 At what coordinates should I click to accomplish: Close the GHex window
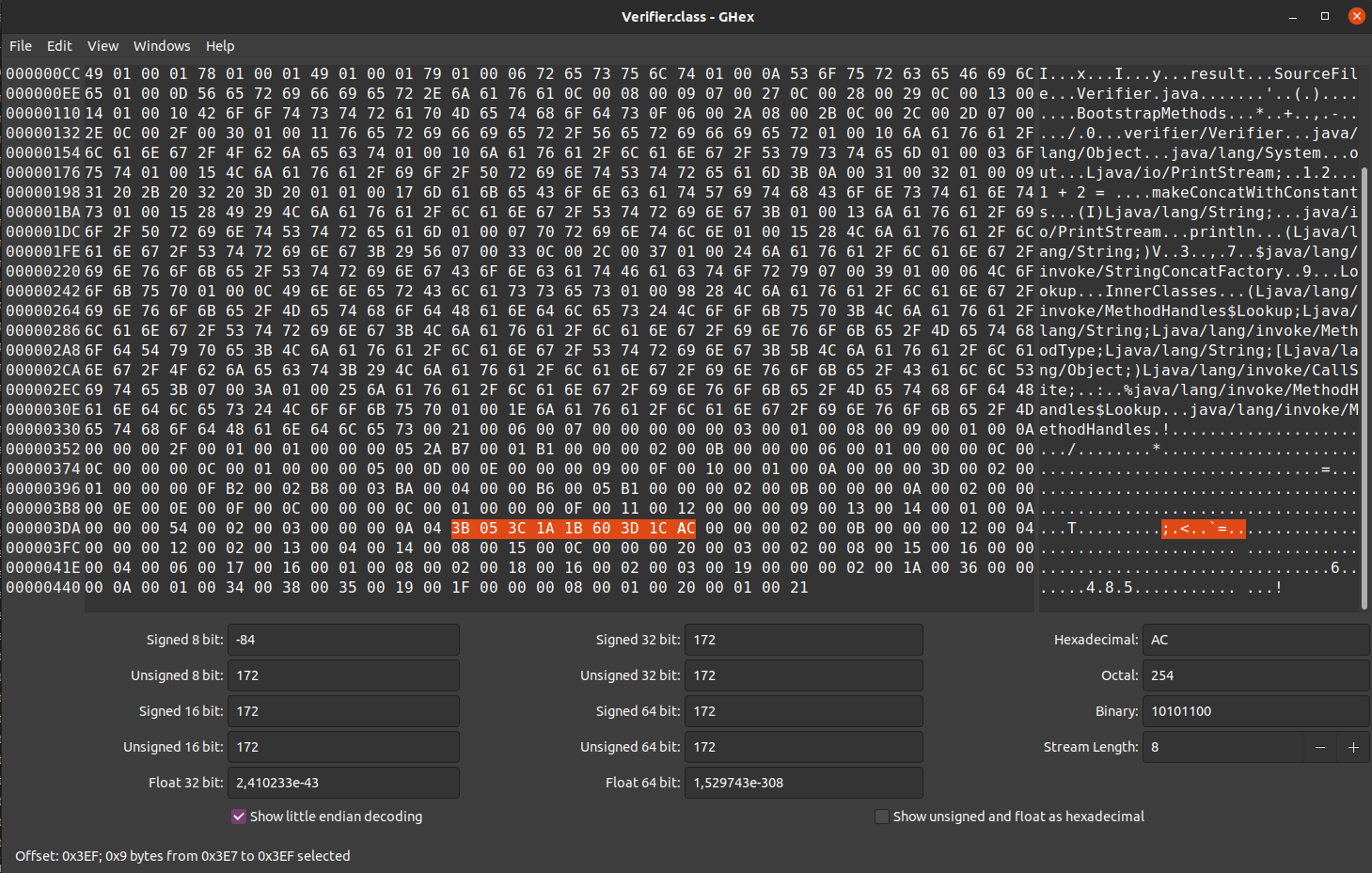pyautogui.click(x=1356, y=16)
